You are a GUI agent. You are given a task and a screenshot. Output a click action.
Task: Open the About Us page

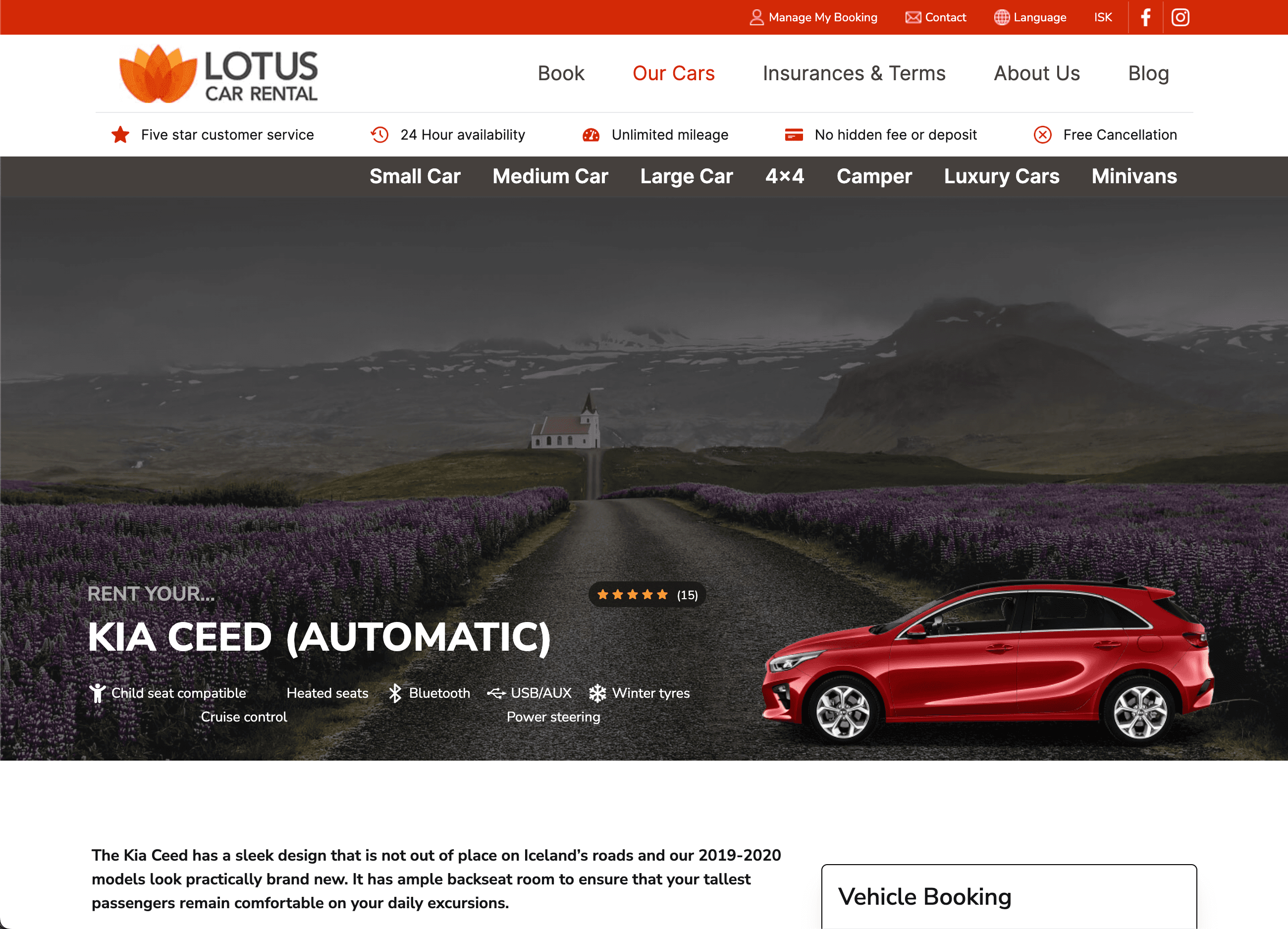pos(1037,73)
